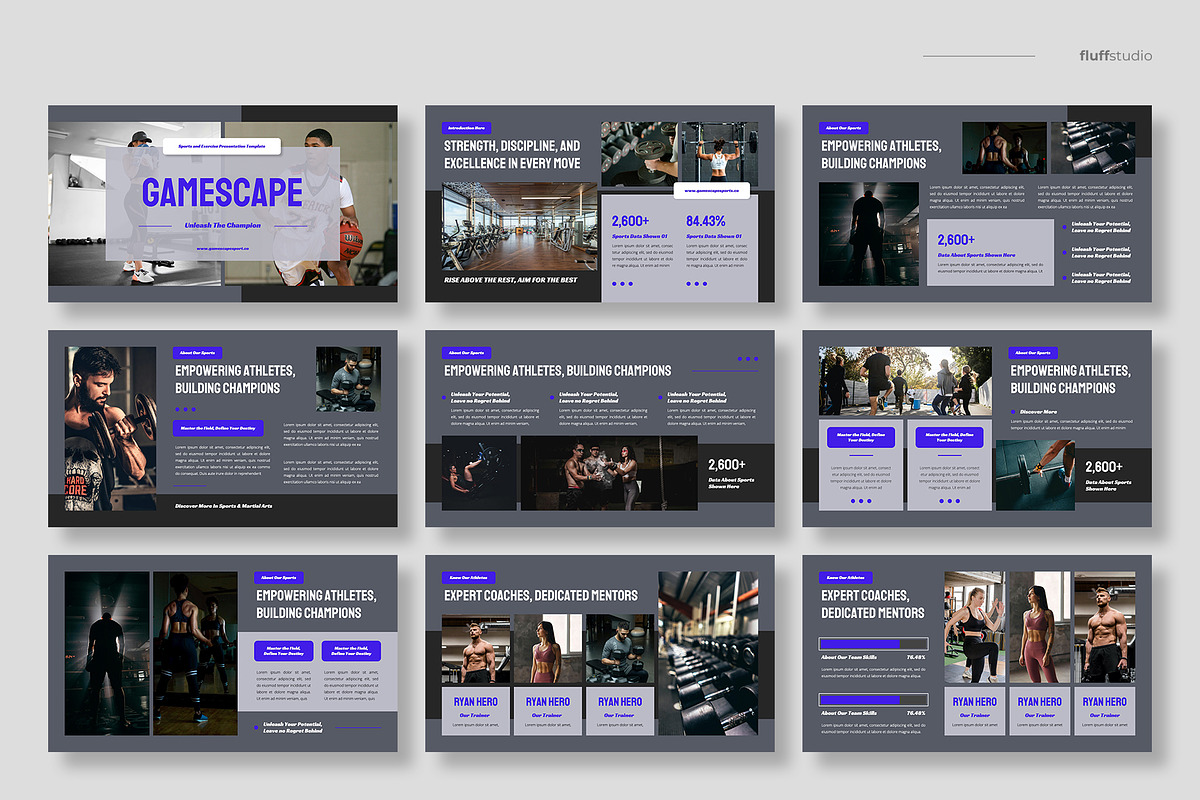Viewport: 1200px width, 800px height.
Task: Open the www.gamescapesports.co link
Action: point(714,189)
